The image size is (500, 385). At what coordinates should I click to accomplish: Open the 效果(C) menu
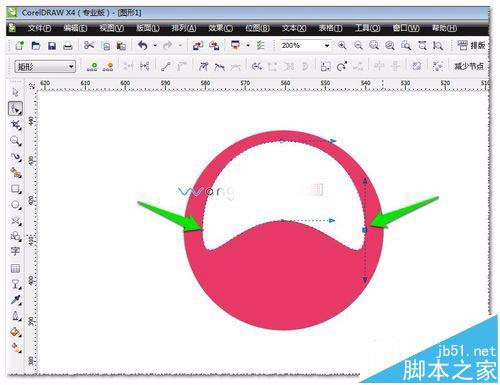(x=221, y=28)
